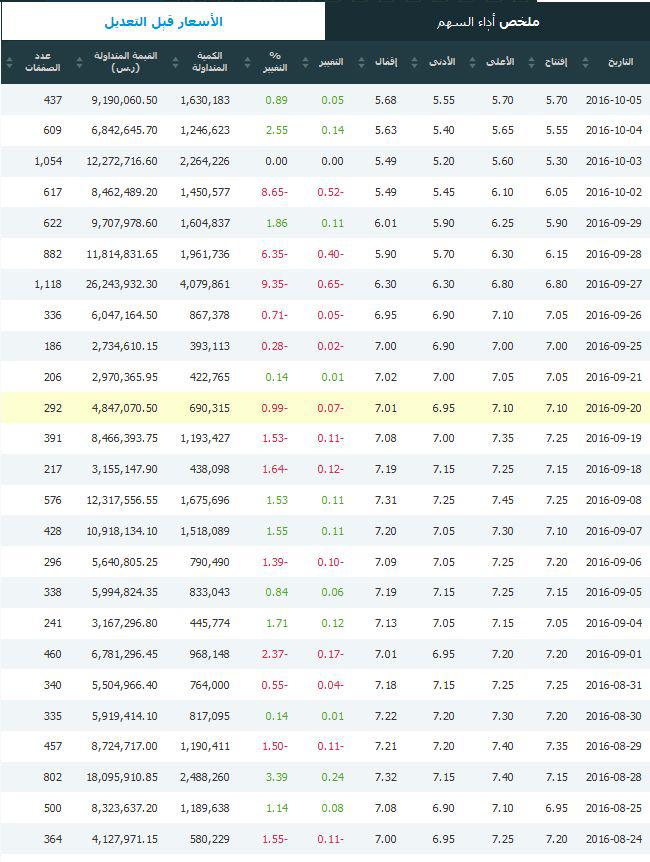Select date cell 2016-09-06
The image size is (650, 862).
614,562
